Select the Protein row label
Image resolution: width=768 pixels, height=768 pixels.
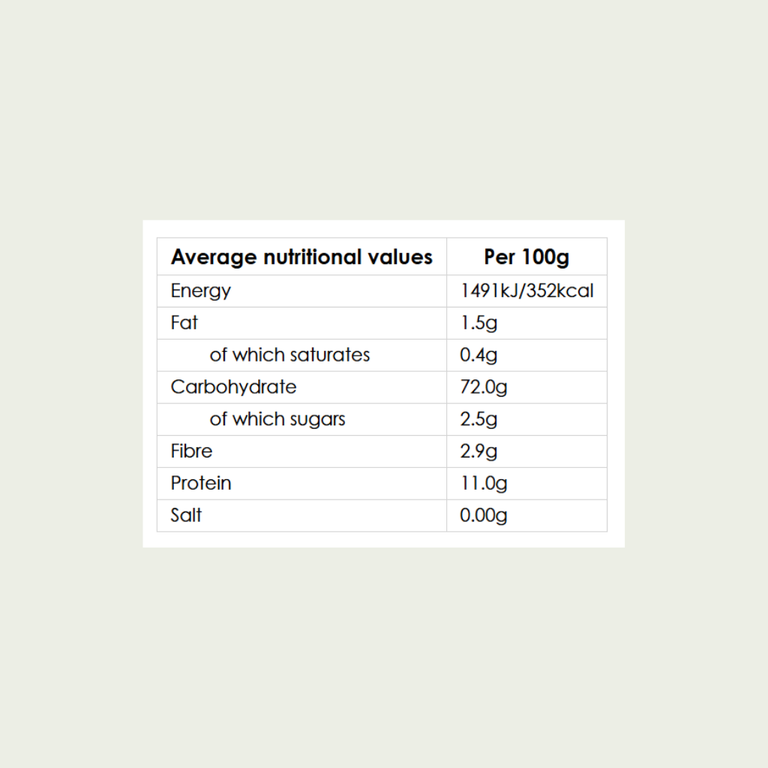click(x=200, y=483)
